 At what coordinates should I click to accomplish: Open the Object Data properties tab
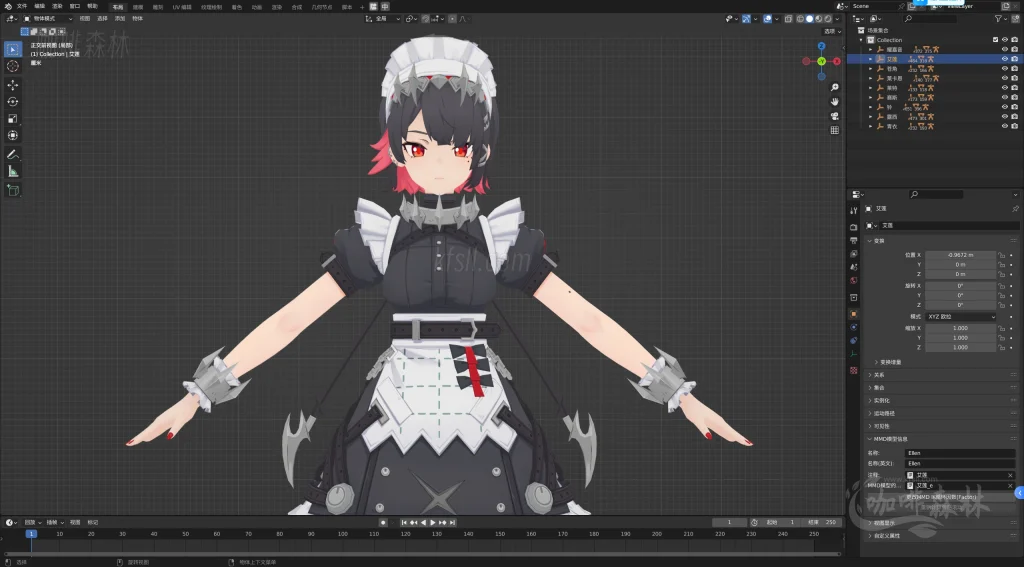click(854, 354)
